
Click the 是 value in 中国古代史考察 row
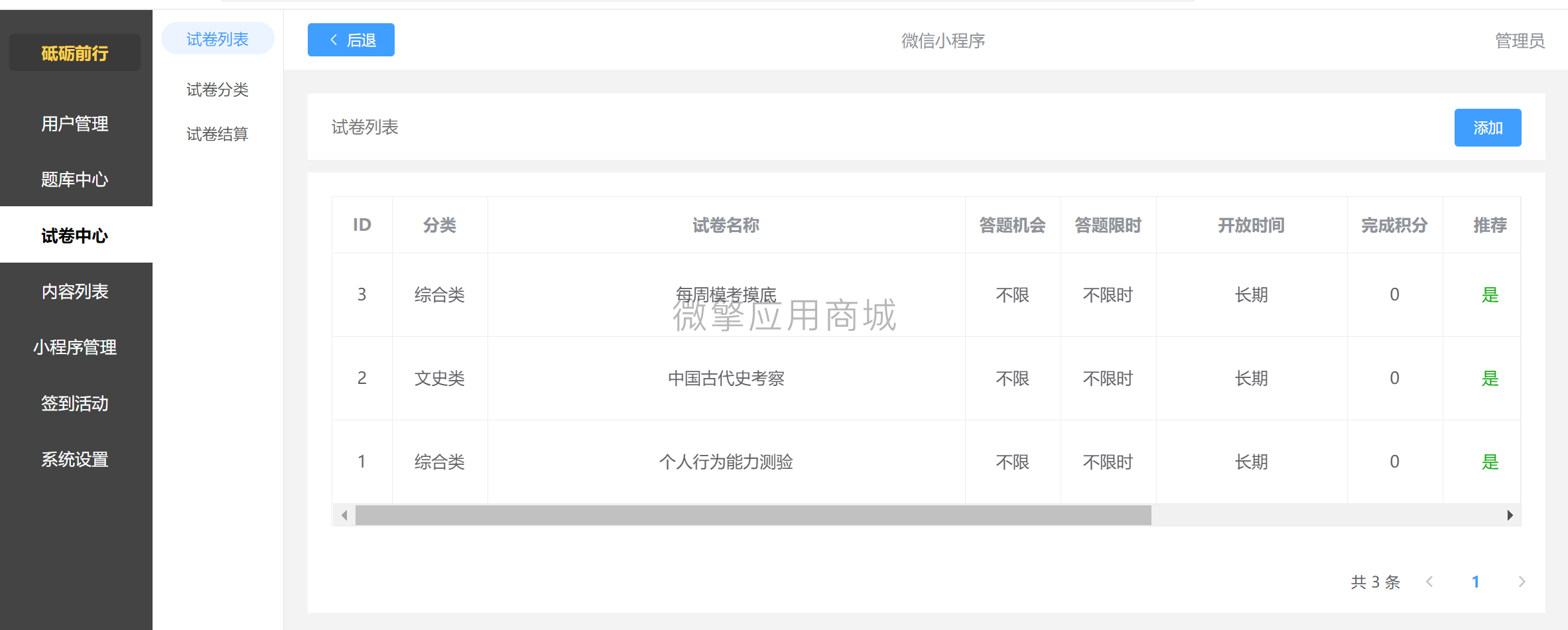tap(1490, 378)
